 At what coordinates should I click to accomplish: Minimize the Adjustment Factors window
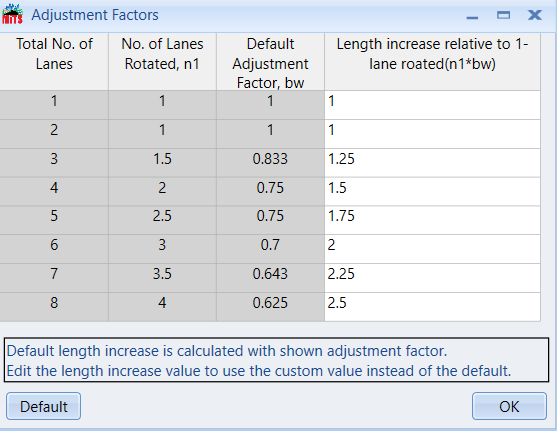click(472, 15)
